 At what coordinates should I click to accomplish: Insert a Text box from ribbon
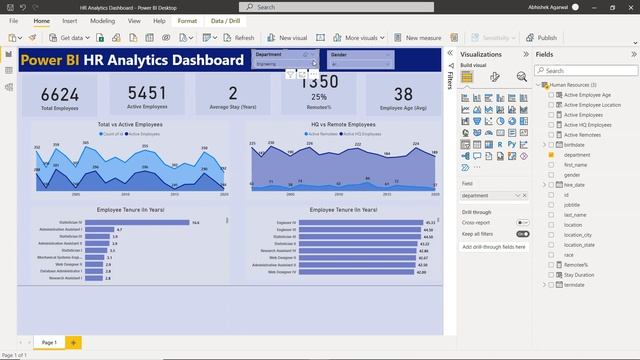pos(320,38)
